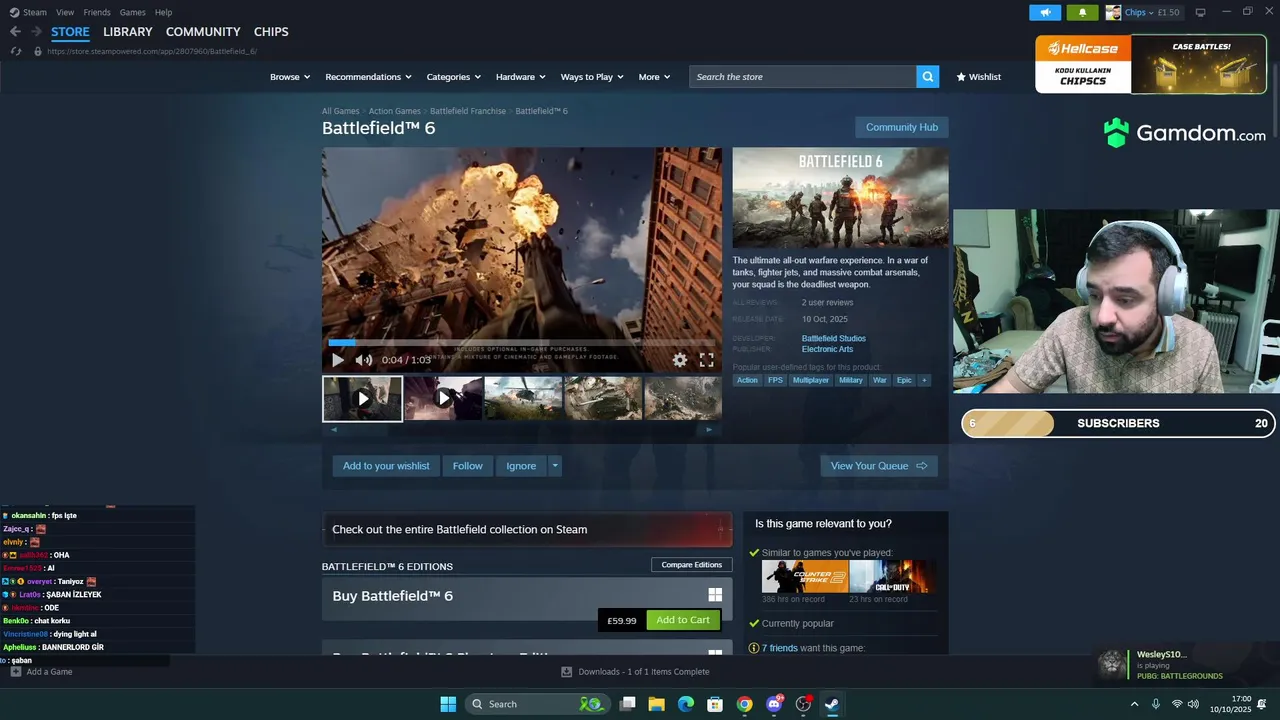Click Compare Editions button
The image size is (1280, 720).
pyautogui.click(x=692, y=565)
